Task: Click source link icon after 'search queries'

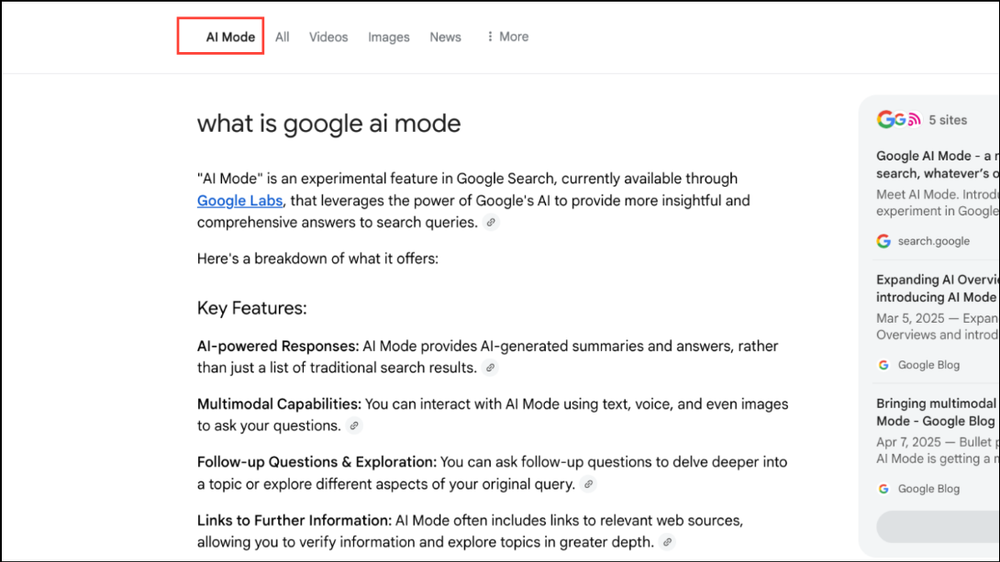Action: pyautogui.click(x=490, y=223)
